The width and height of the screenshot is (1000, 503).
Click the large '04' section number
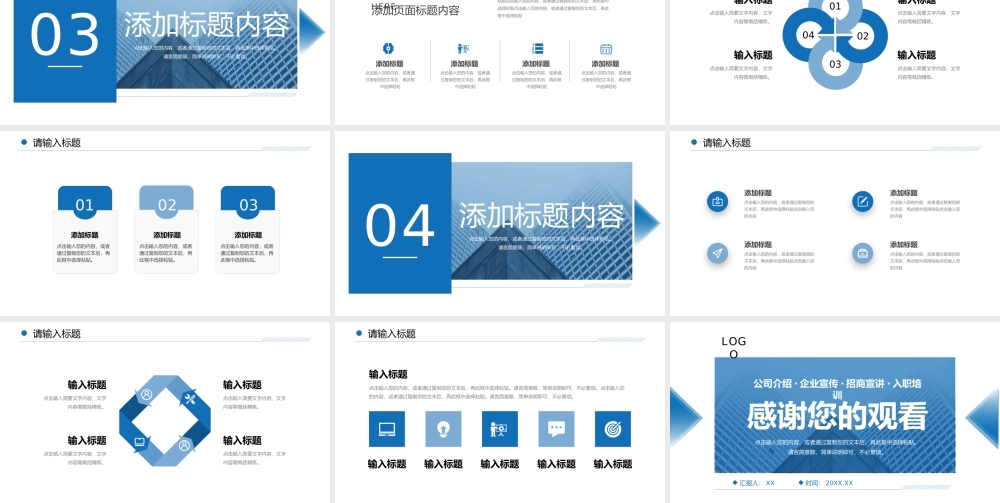(400, 226)
